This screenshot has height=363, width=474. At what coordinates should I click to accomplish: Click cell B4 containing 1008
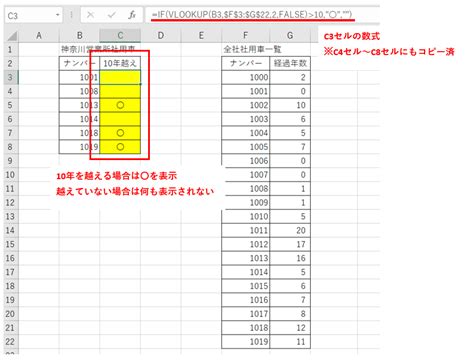[x=79, y=91]
